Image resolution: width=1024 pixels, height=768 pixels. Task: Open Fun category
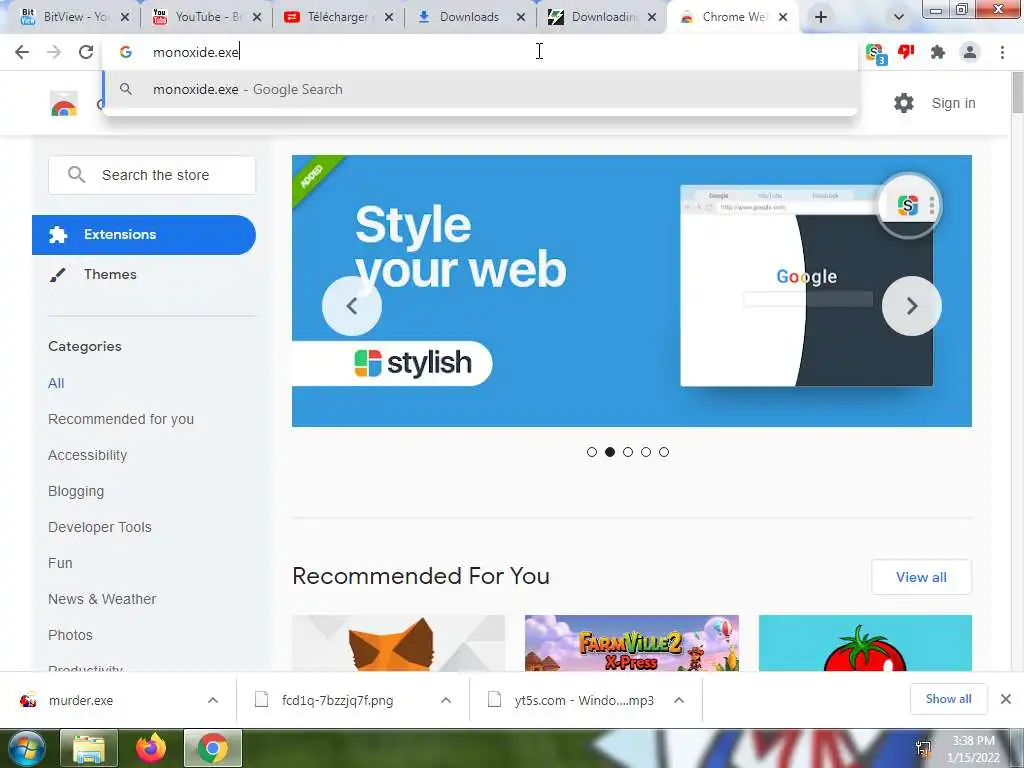[x=60, y=563]
